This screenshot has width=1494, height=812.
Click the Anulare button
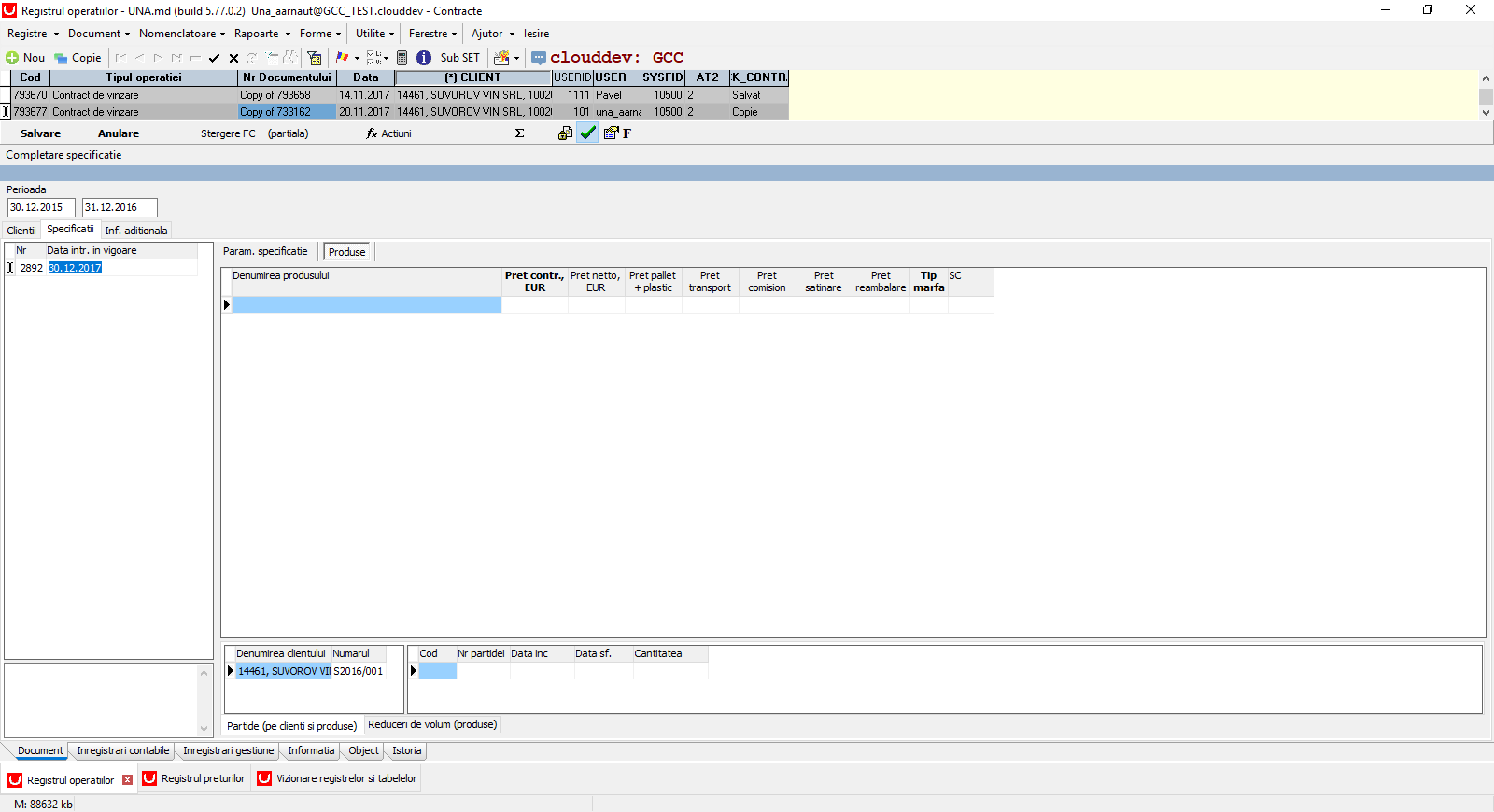[x=119, y=133]
